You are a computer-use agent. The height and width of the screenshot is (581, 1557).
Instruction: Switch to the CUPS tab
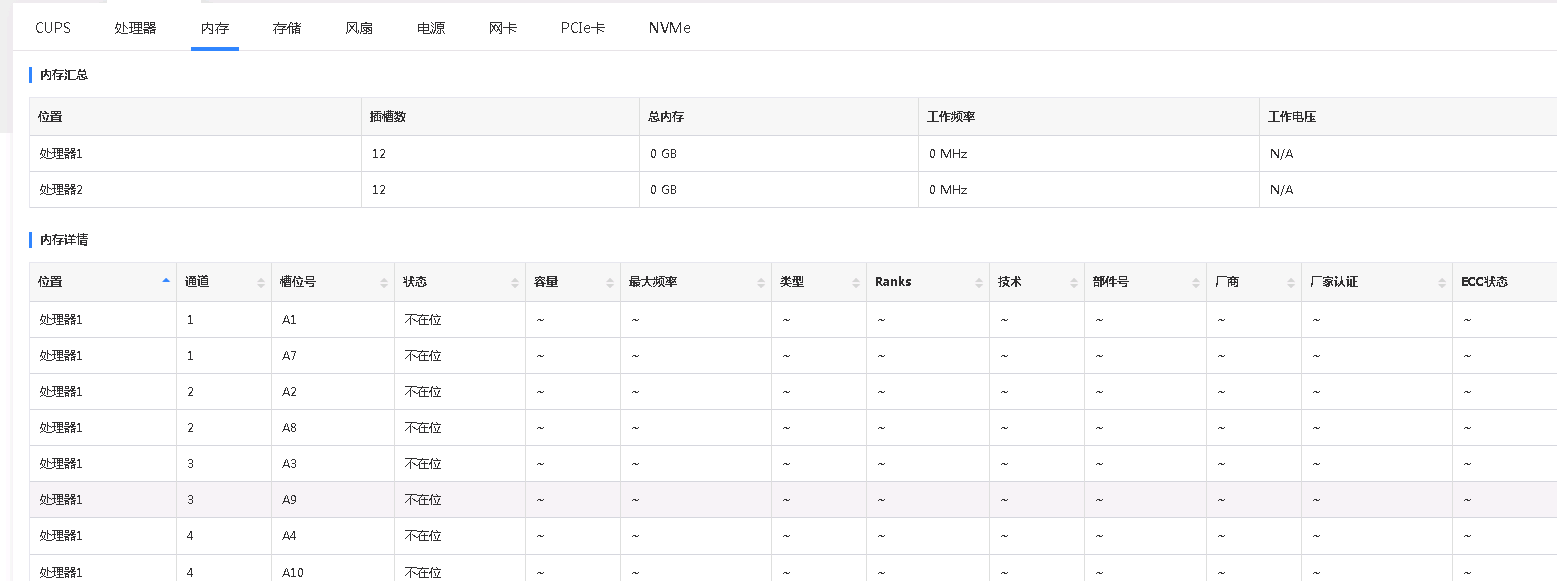tap(53, 28)
